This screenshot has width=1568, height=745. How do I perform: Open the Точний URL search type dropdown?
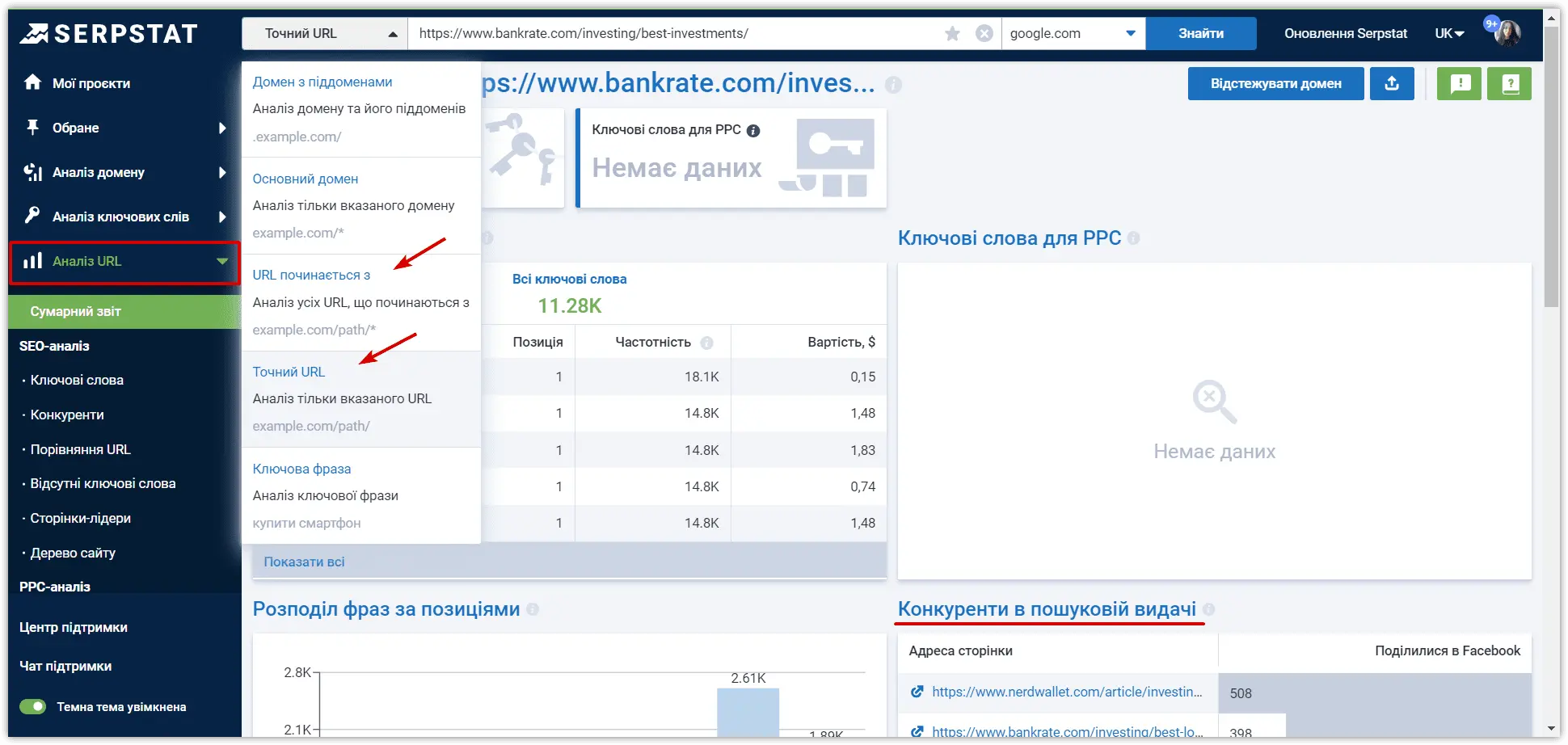[x=325, y=33]
